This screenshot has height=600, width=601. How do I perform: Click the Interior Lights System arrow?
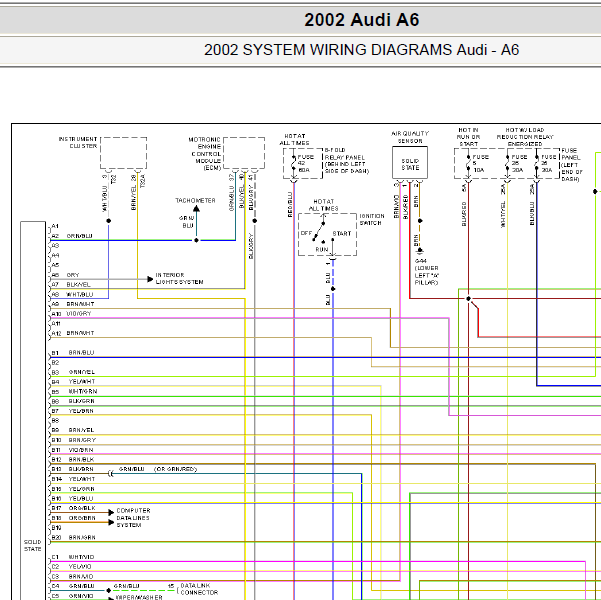150,279
